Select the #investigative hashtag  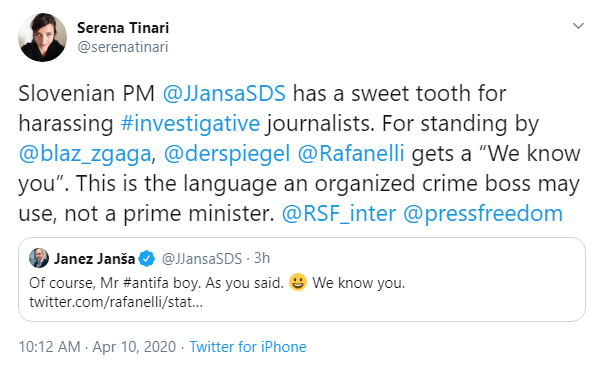[x=190, y=123]
